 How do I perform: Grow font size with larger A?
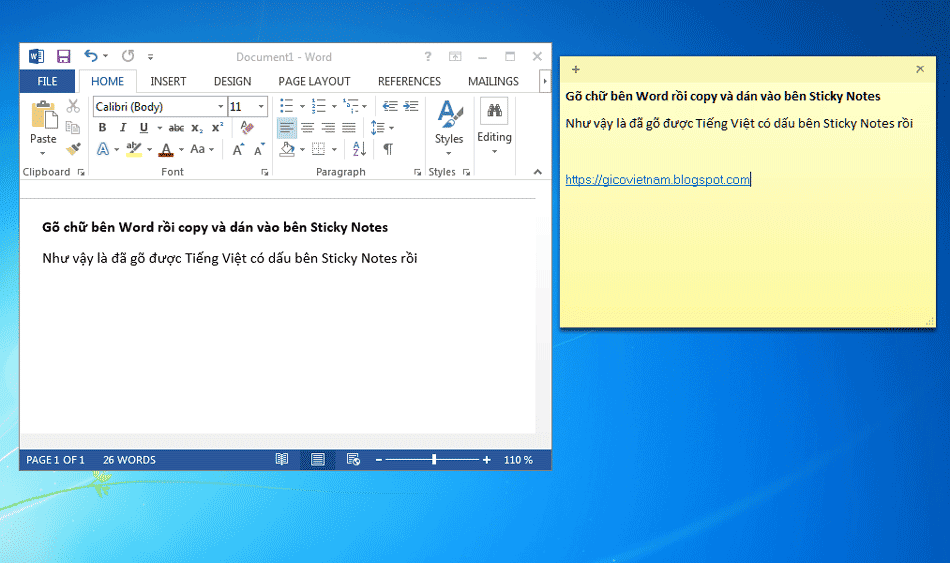pos(238,149)
